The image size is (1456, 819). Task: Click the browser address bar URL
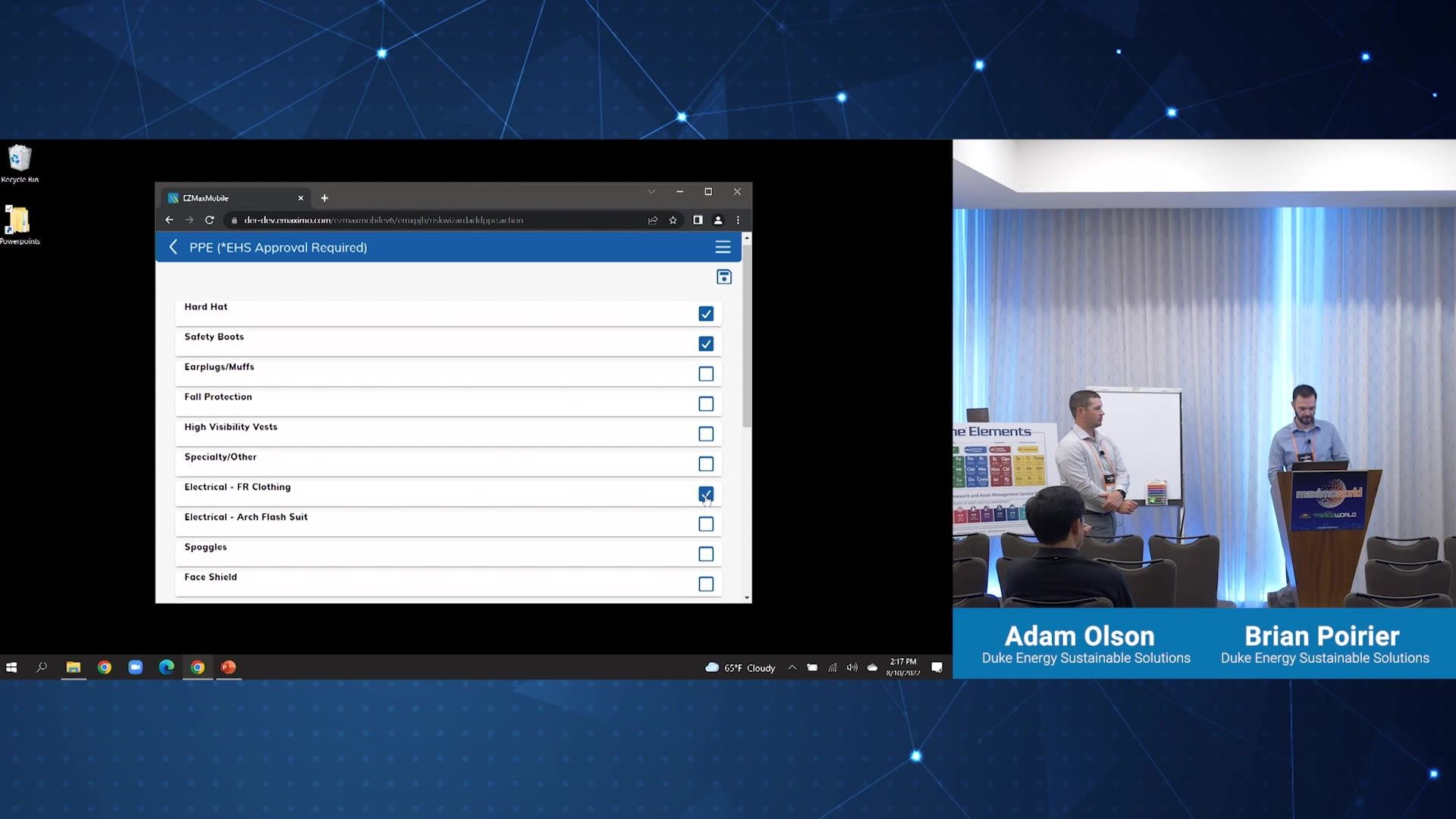383,220
